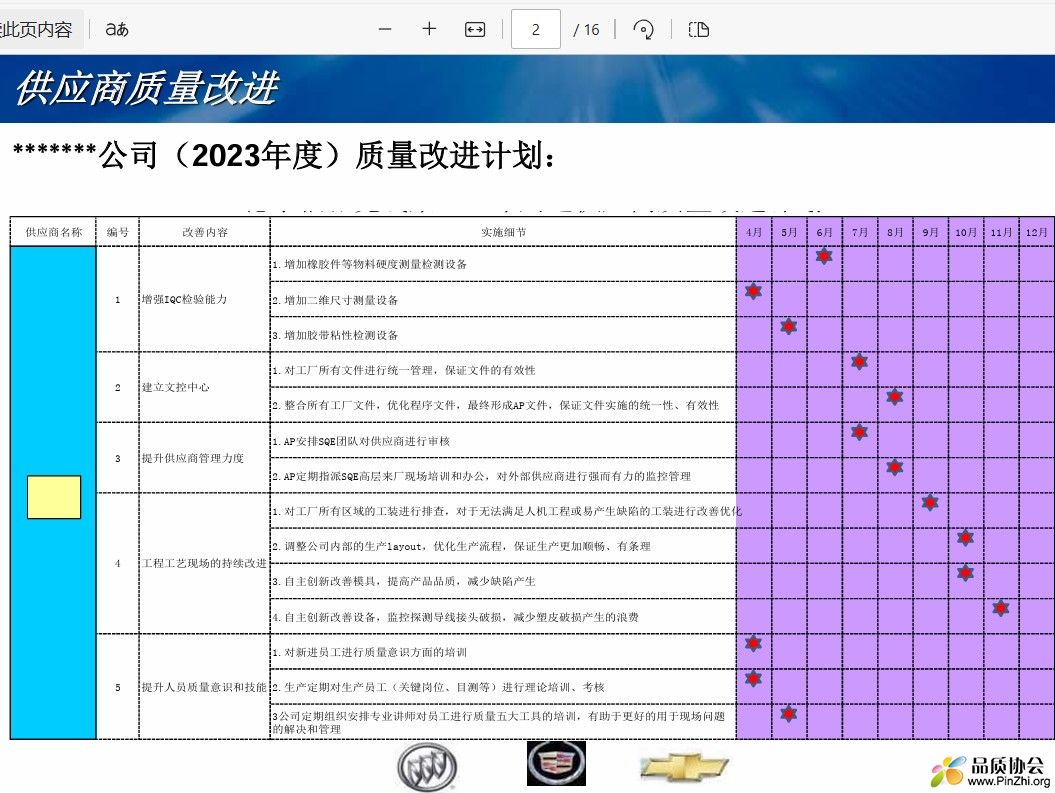
Task: Click the row AP安排SQE团队对供应商进行审核
Action: tap(503, 441)
